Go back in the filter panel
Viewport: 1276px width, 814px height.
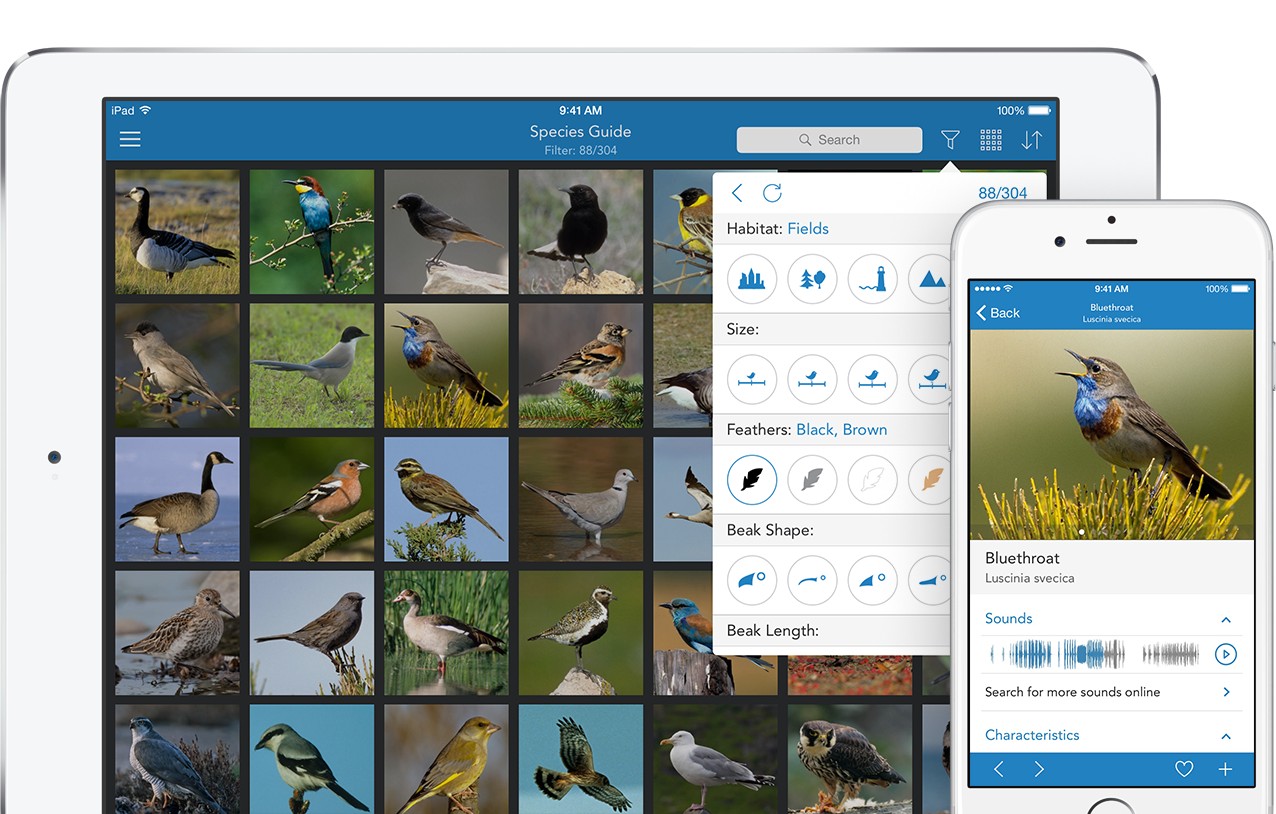point(737,193)
